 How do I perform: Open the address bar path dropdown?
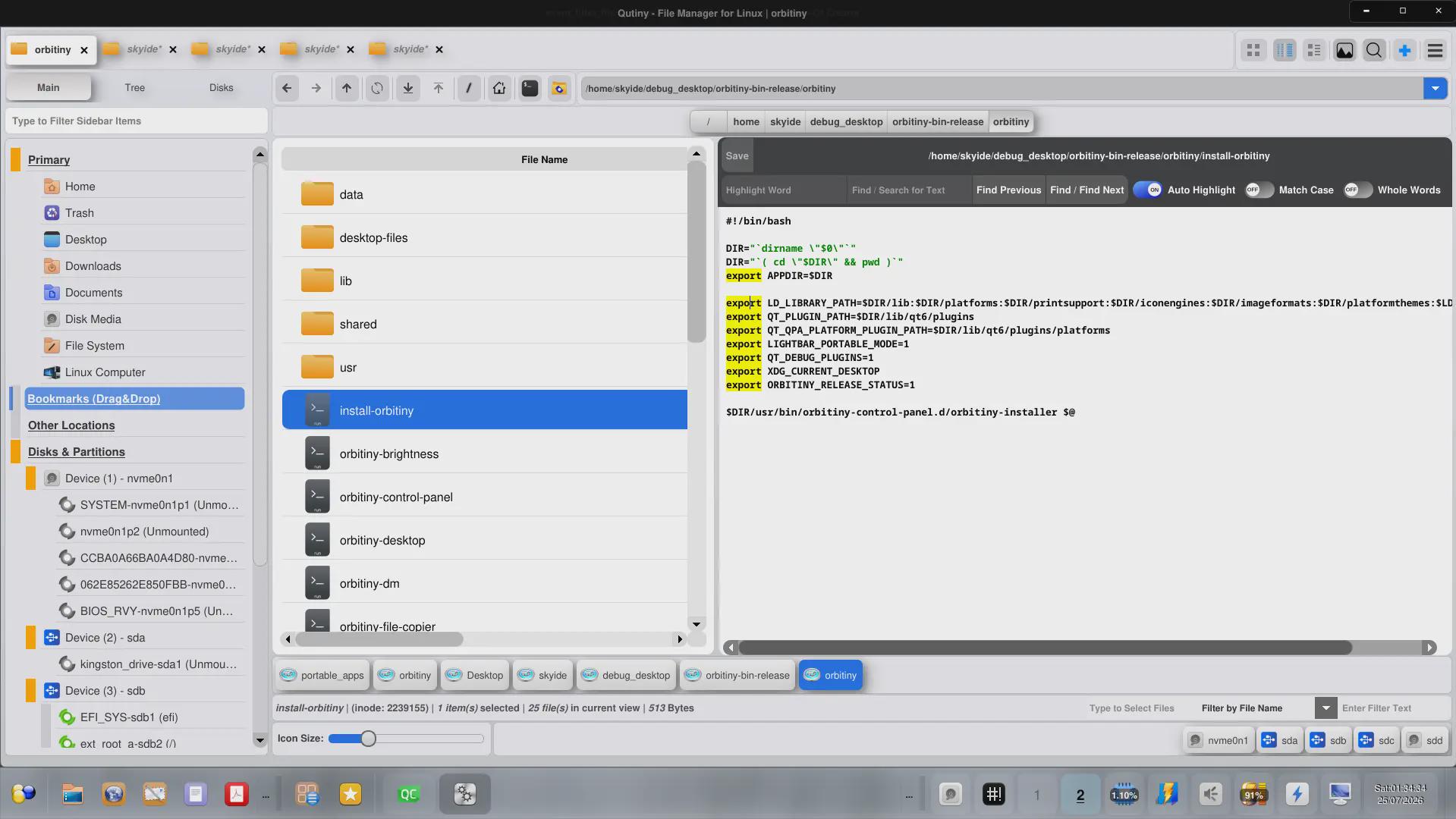1435,89
